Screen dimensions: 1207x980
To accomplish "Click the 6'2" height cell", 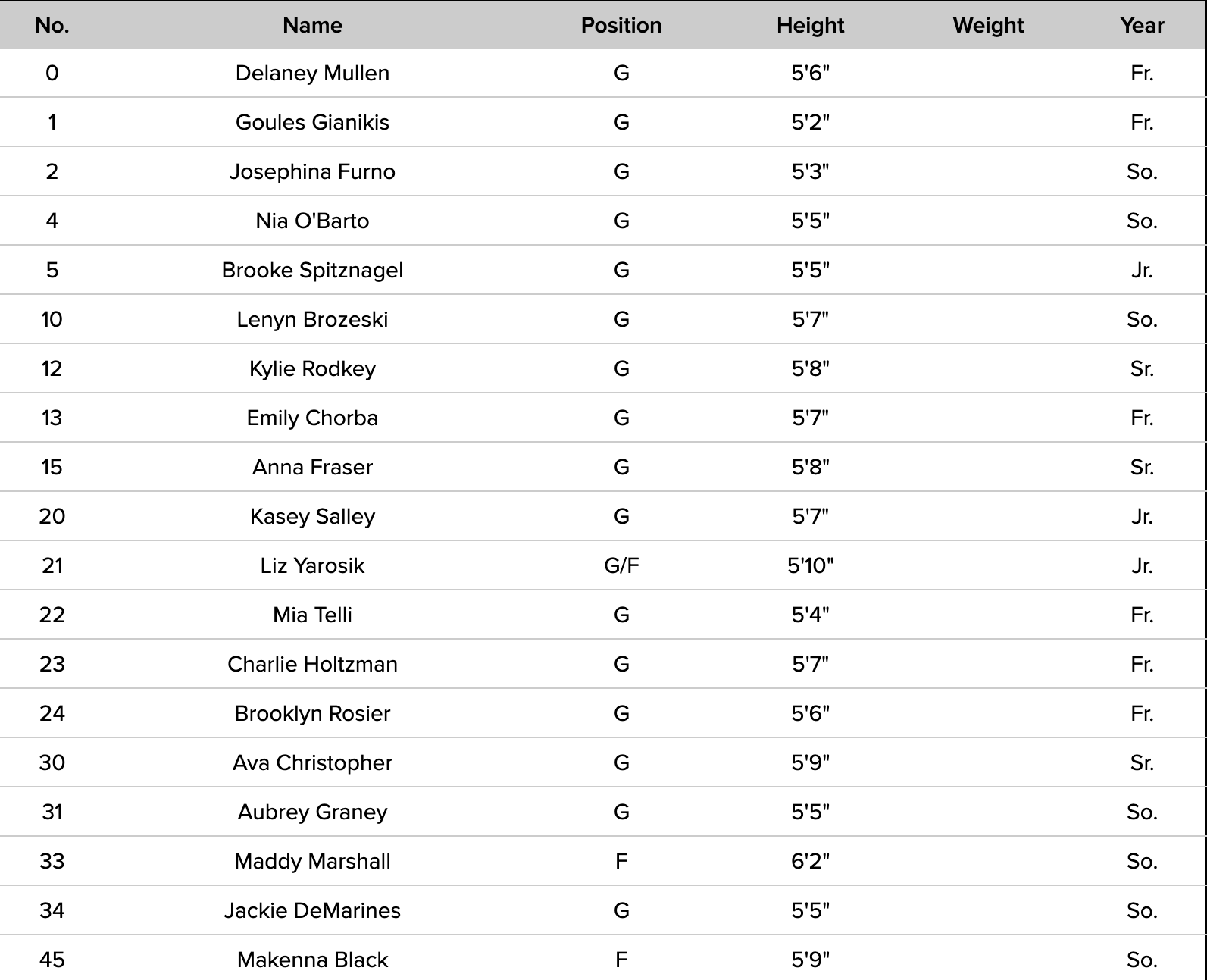I will [x=810, y=861].
